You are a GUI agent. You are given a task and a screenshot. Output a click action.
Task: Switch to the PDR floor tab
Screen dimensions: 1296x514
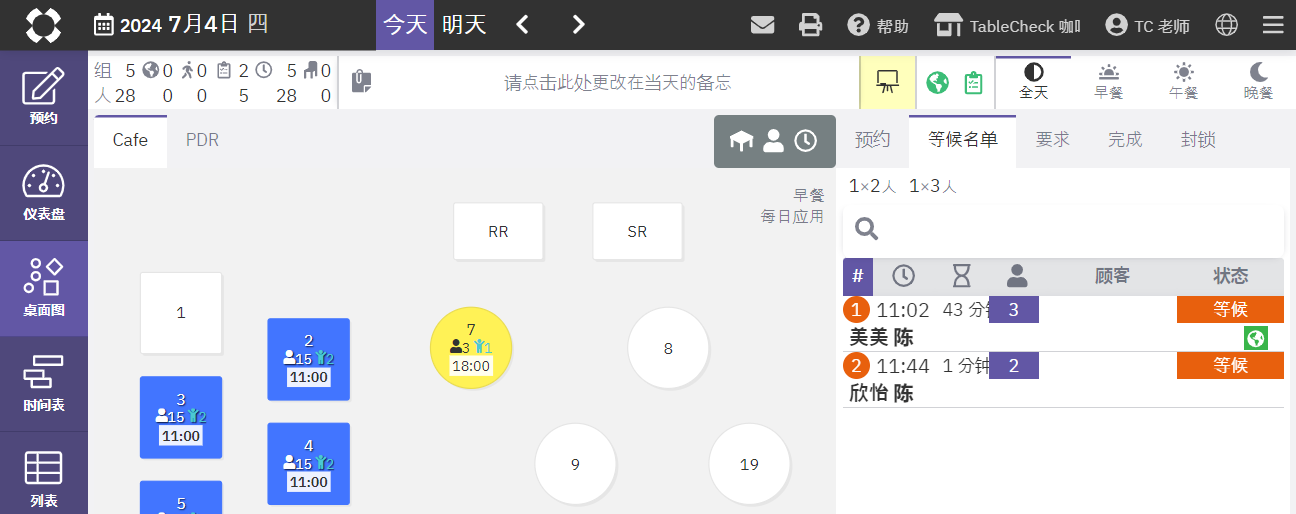202,141
